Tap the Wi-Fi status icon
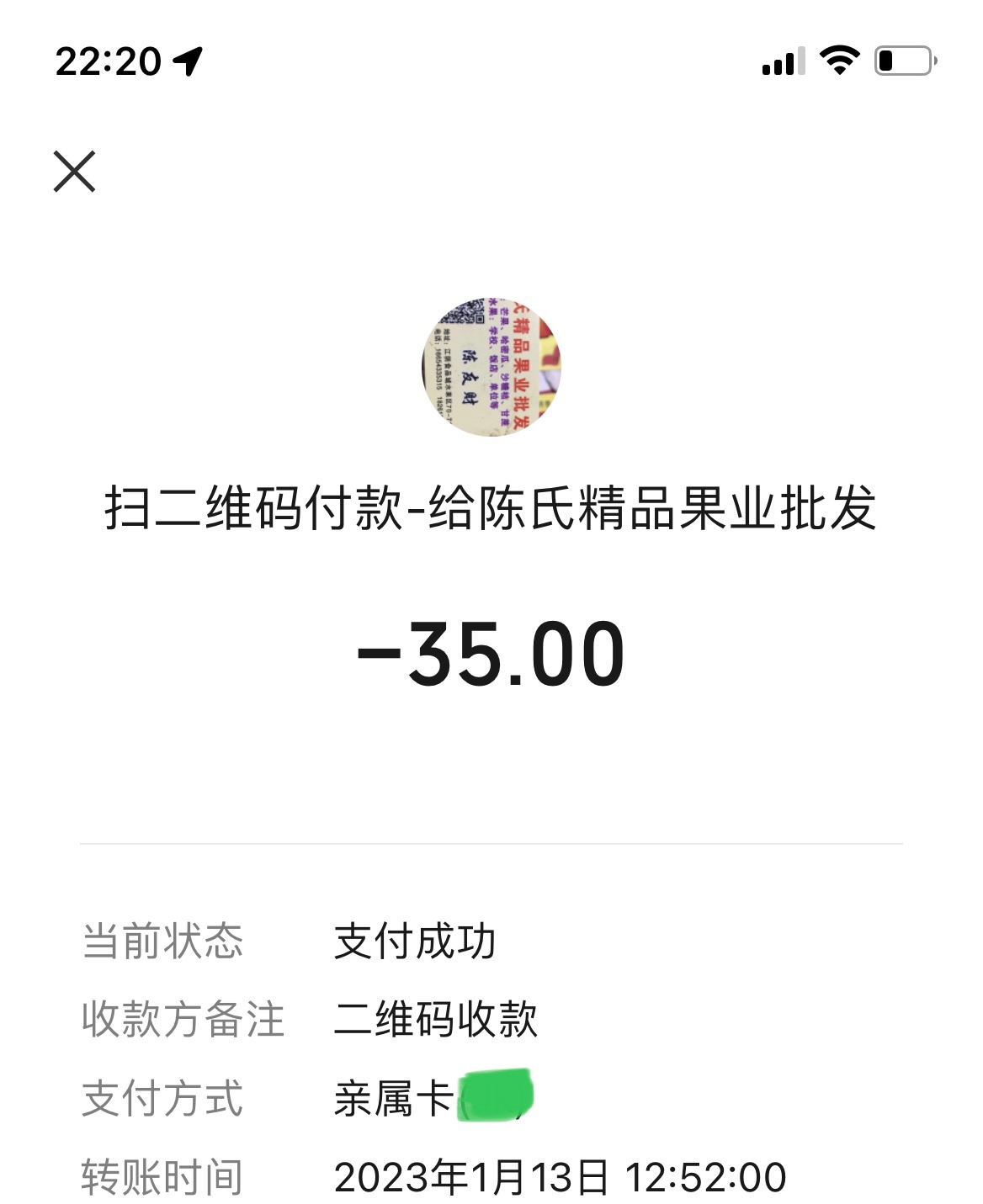Screen dimensions: 983x1204 pyautogui.click(x=839, y=61)
